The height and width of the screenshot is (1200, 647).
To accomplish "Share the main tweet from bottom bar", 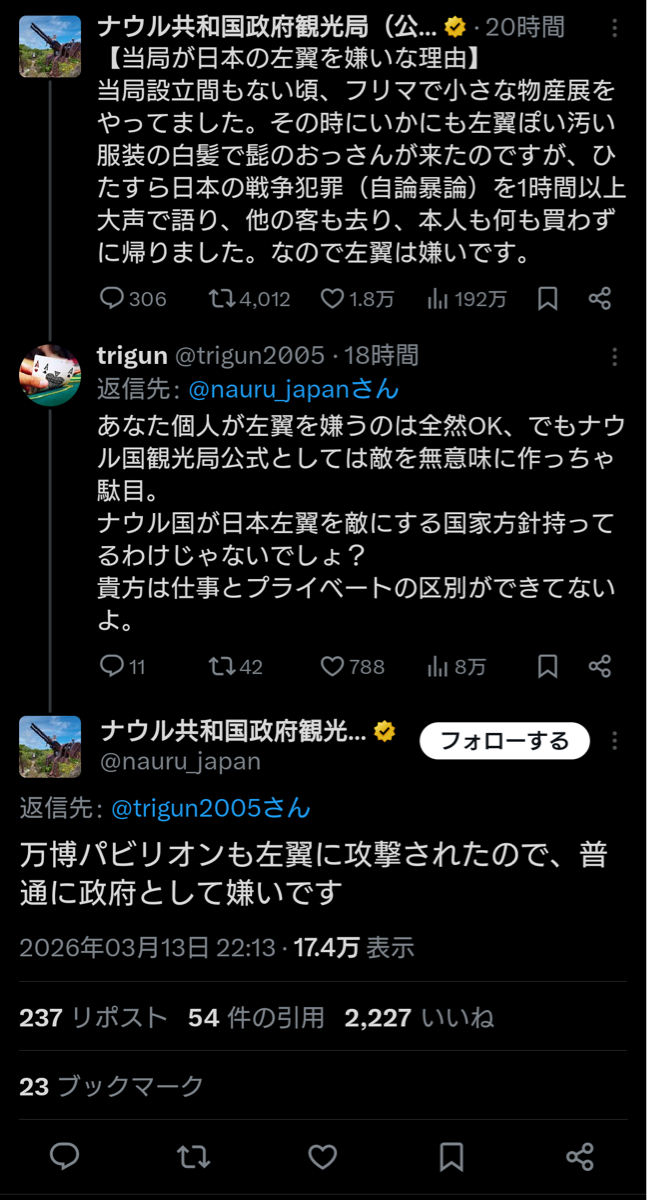I will point(580,1157).
